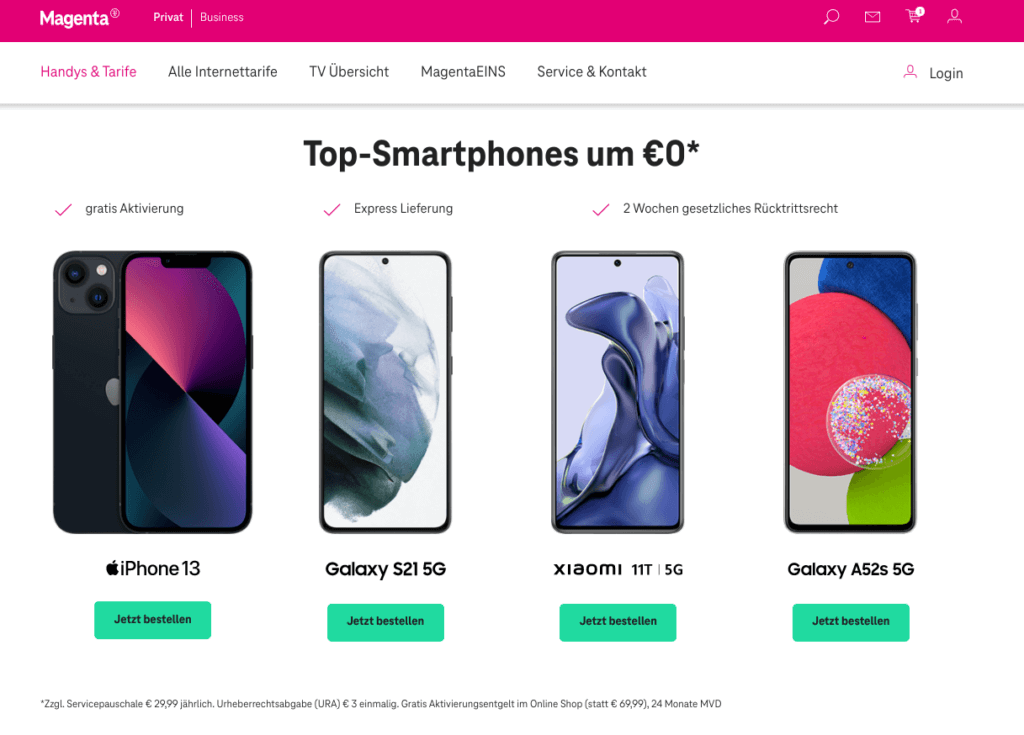This screenshot has height=735, width=1024.
Task: Order the iPhone 13 with Jetzt bestellen
Action: point(153,620)
